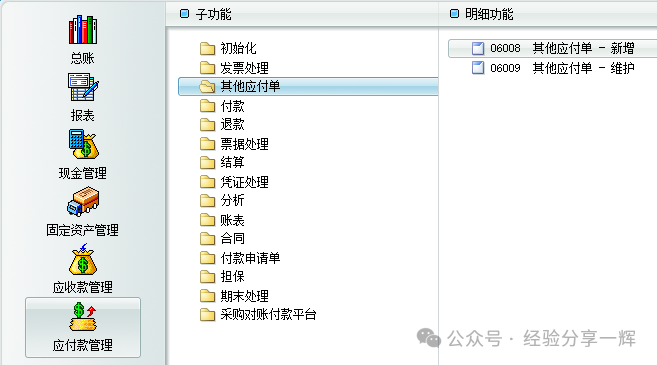Expand the 初始化 folder
The height and width of the screenshot is (365, 657).
click(228, 49)
